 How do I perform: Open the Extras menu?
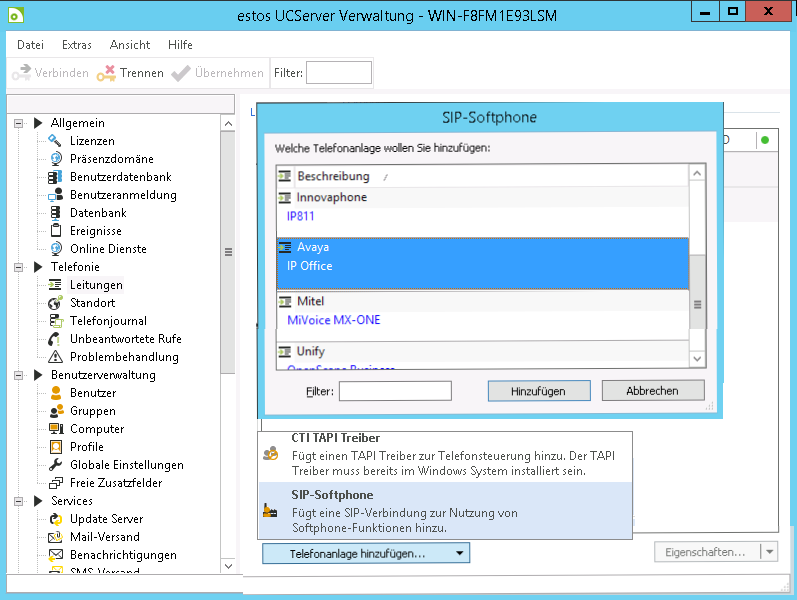tap(76, 45)
